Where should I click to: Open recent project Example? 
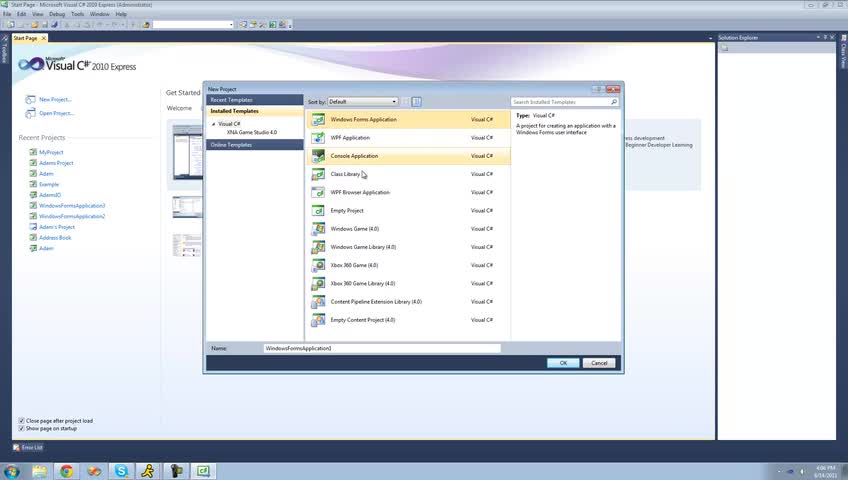49,184
